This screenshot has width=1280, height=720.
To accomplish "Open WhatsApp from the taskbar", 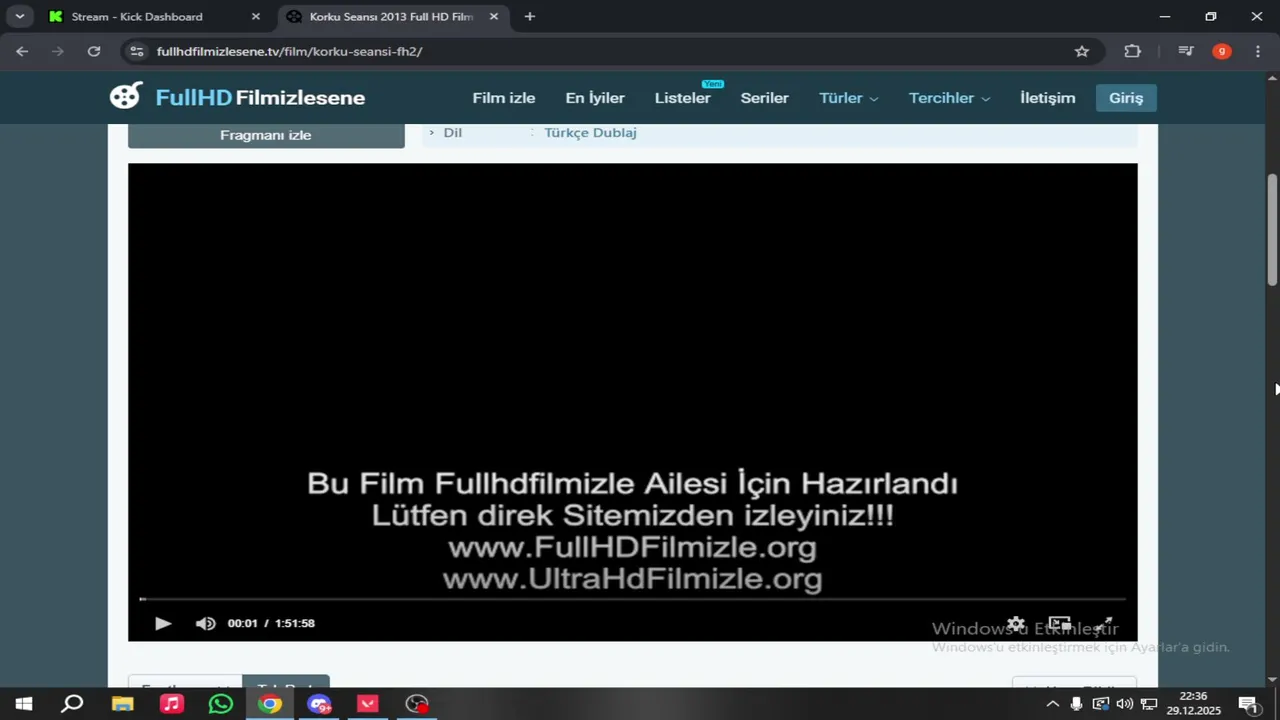I will [221, 704].
